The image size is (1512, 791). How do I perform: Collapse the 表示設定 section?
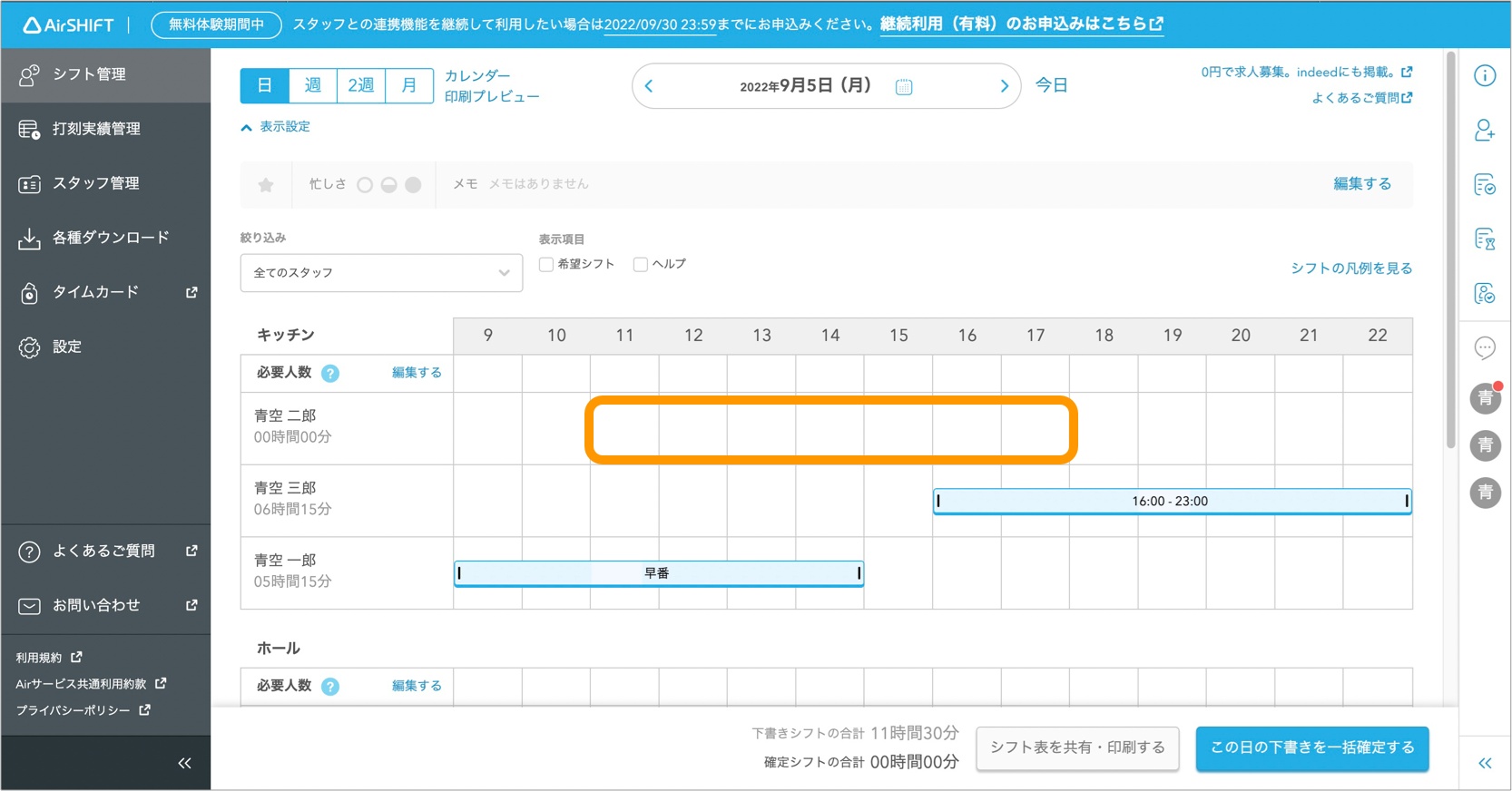pyautogui.click(x=276, y=127)
